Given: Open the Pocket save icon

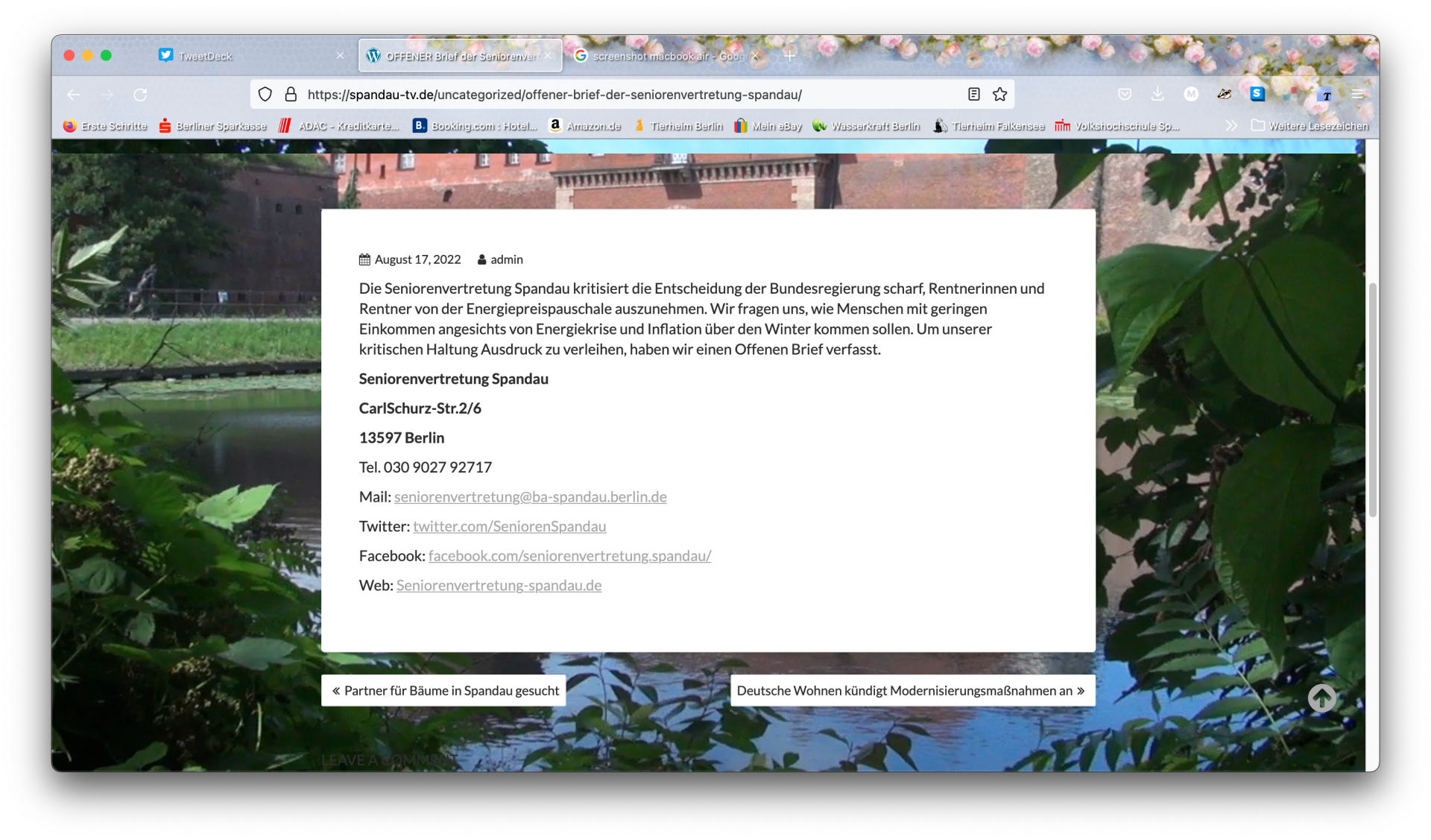Looking at the screenshot, I should click(1125, 95).
